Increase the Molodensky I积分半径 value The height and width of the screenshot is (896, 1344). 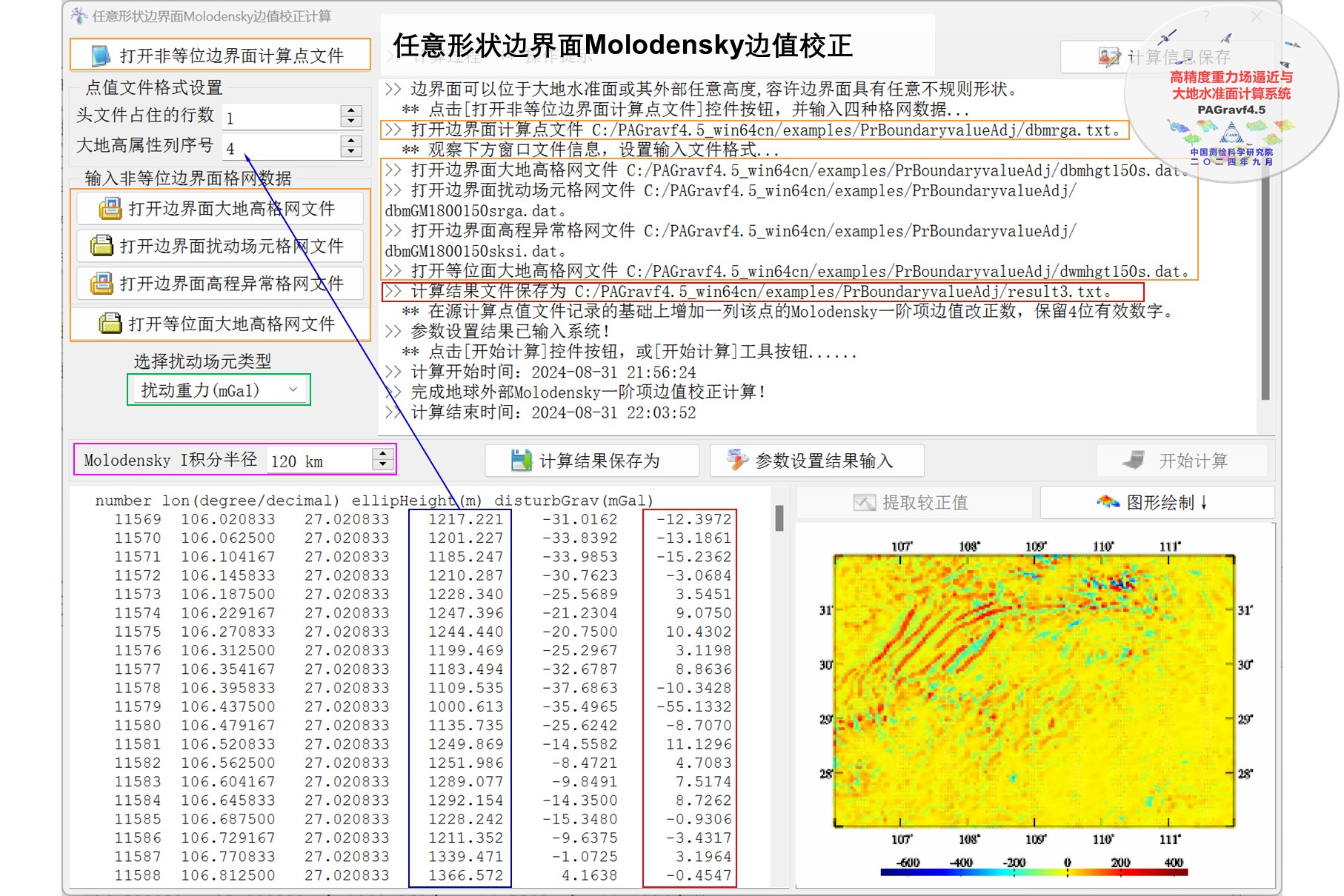[382, 454]
